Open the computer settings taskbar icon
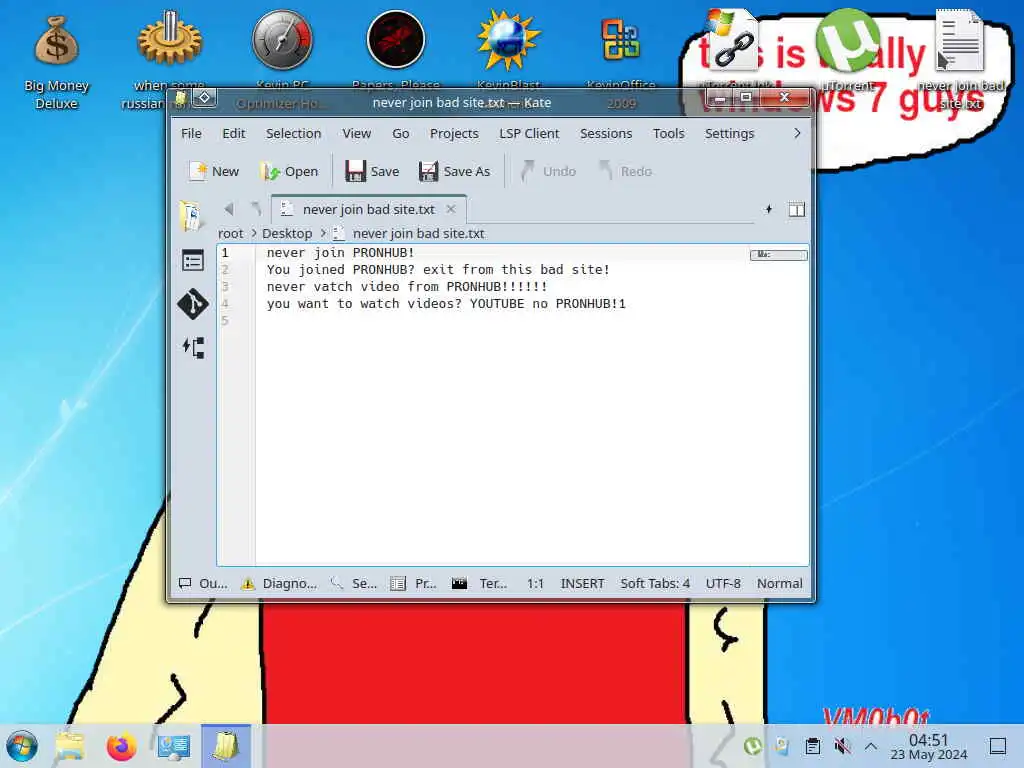This screenshot has height=768, width=1024. 174,746
